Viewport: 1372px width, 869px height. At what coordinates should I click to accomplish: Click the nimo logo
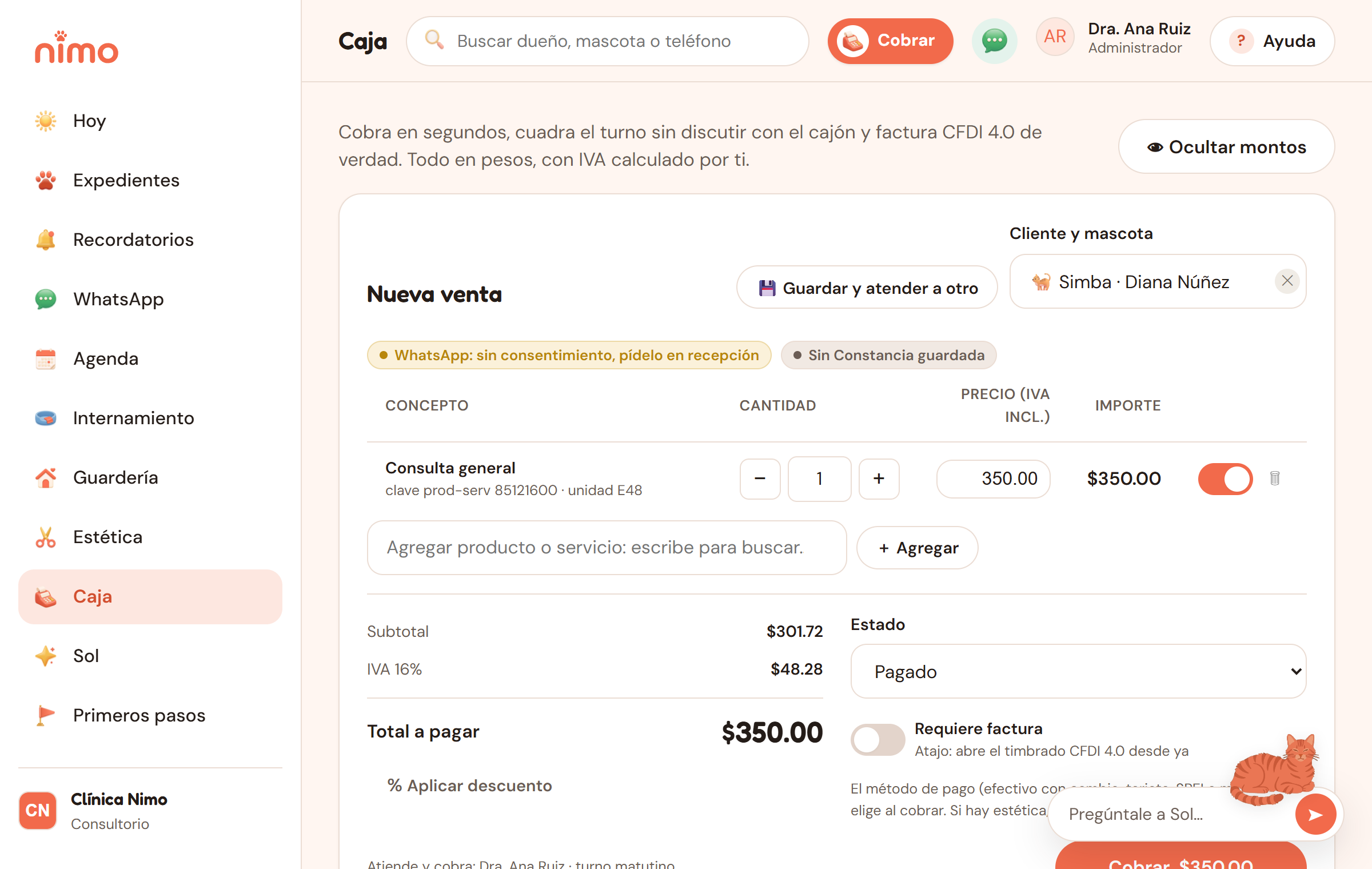pos(77,47)
